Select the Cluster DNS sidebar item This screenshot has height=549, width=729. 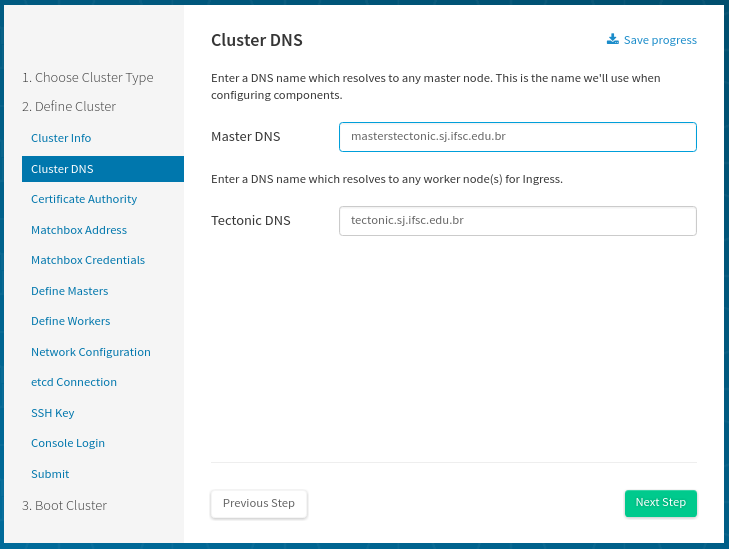[x=103, y=169]
